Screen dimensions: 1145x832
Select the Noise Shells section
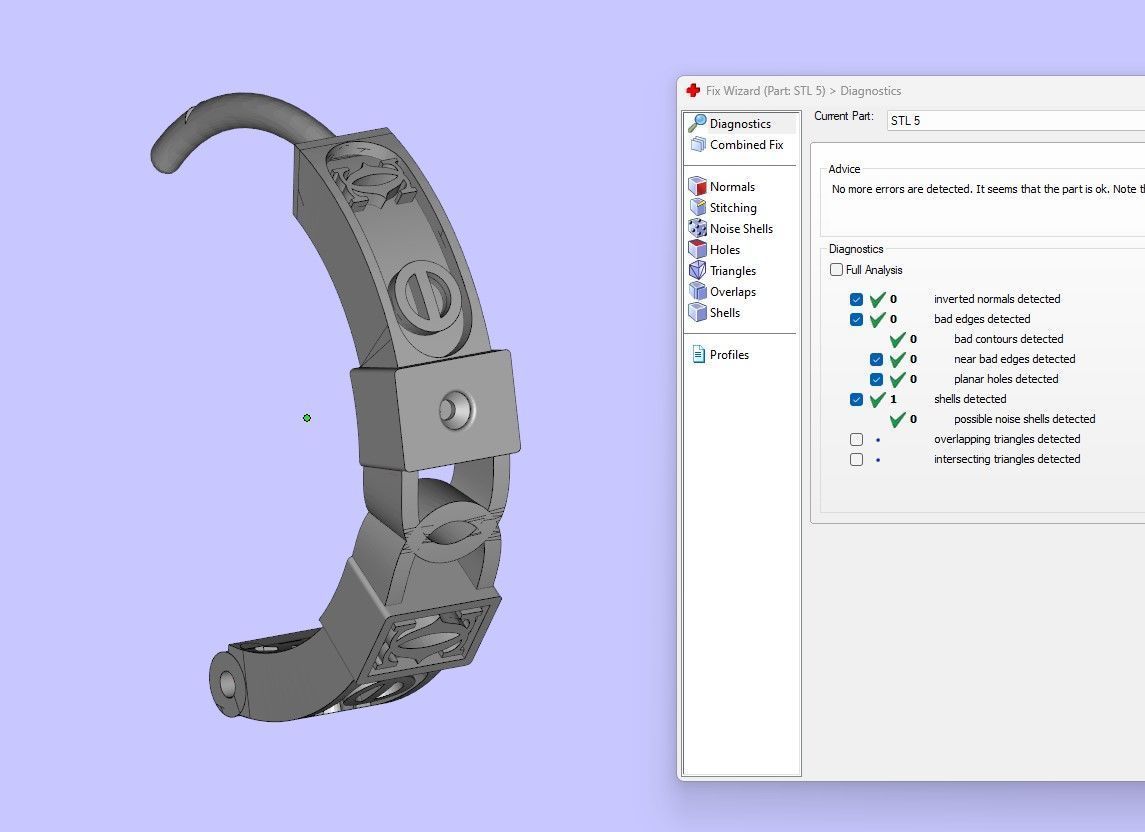click(741, 229)
